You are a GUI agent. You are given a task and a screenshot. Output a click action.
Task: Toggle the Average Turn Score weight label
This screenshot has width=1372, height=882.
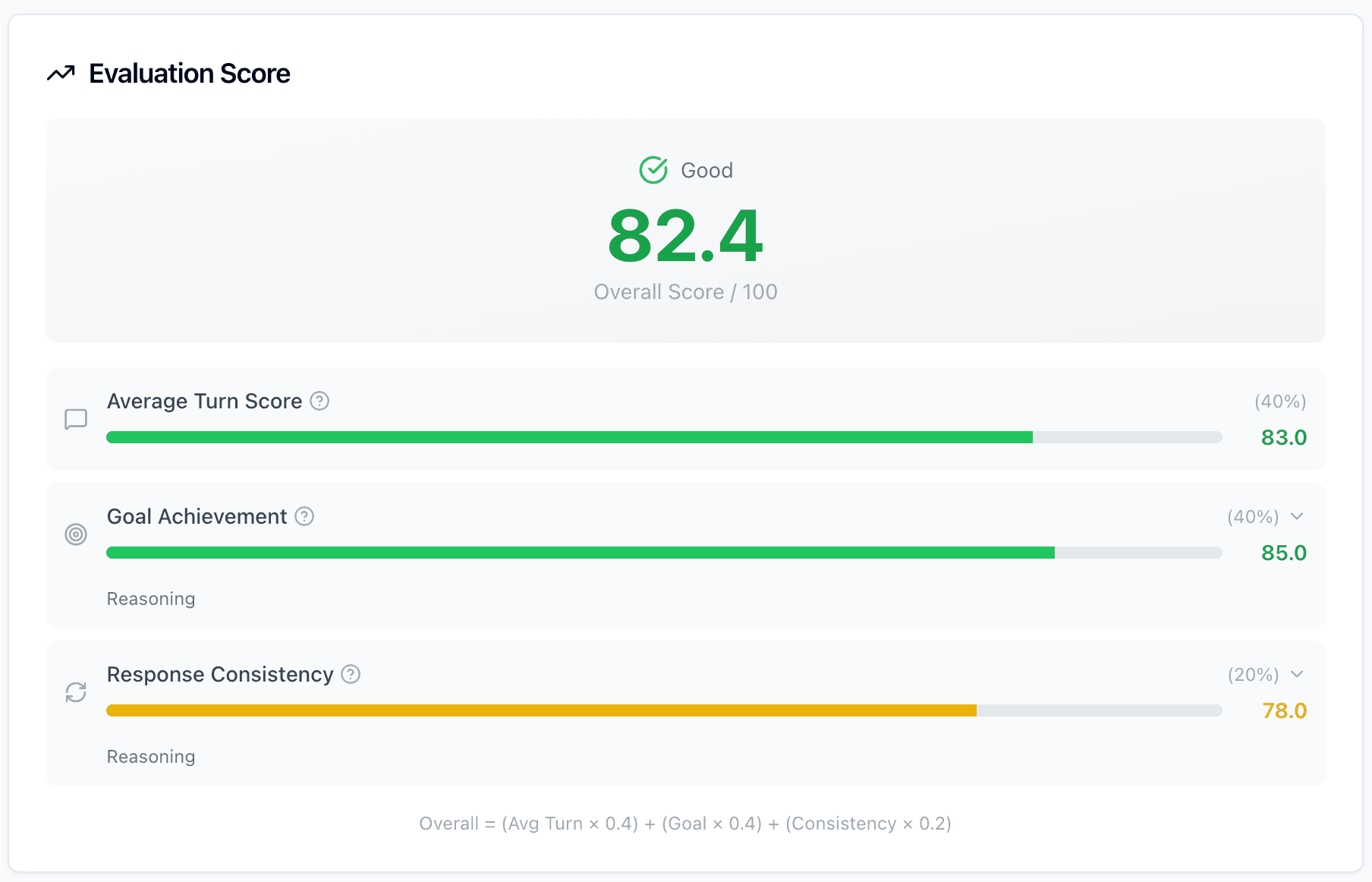tap(1279, 402)
